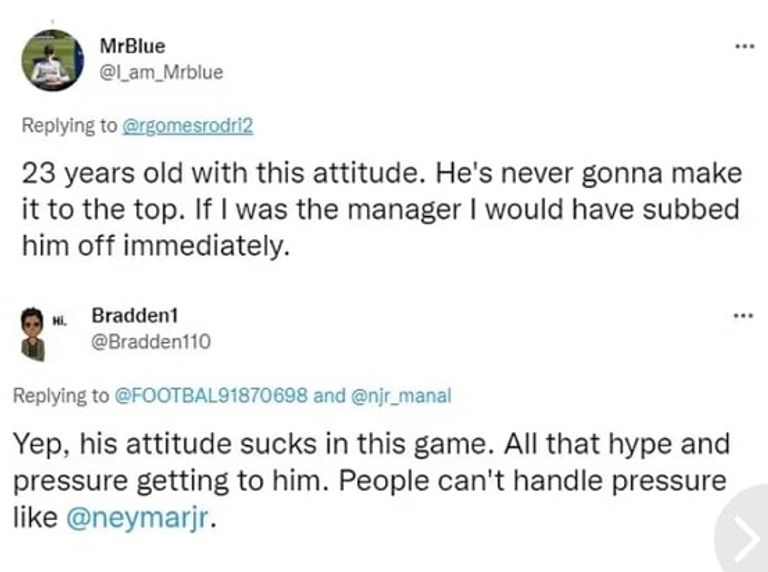Select the @Bradden110 handle
This screenshot has width=768, height=572.
click(151, 342)
